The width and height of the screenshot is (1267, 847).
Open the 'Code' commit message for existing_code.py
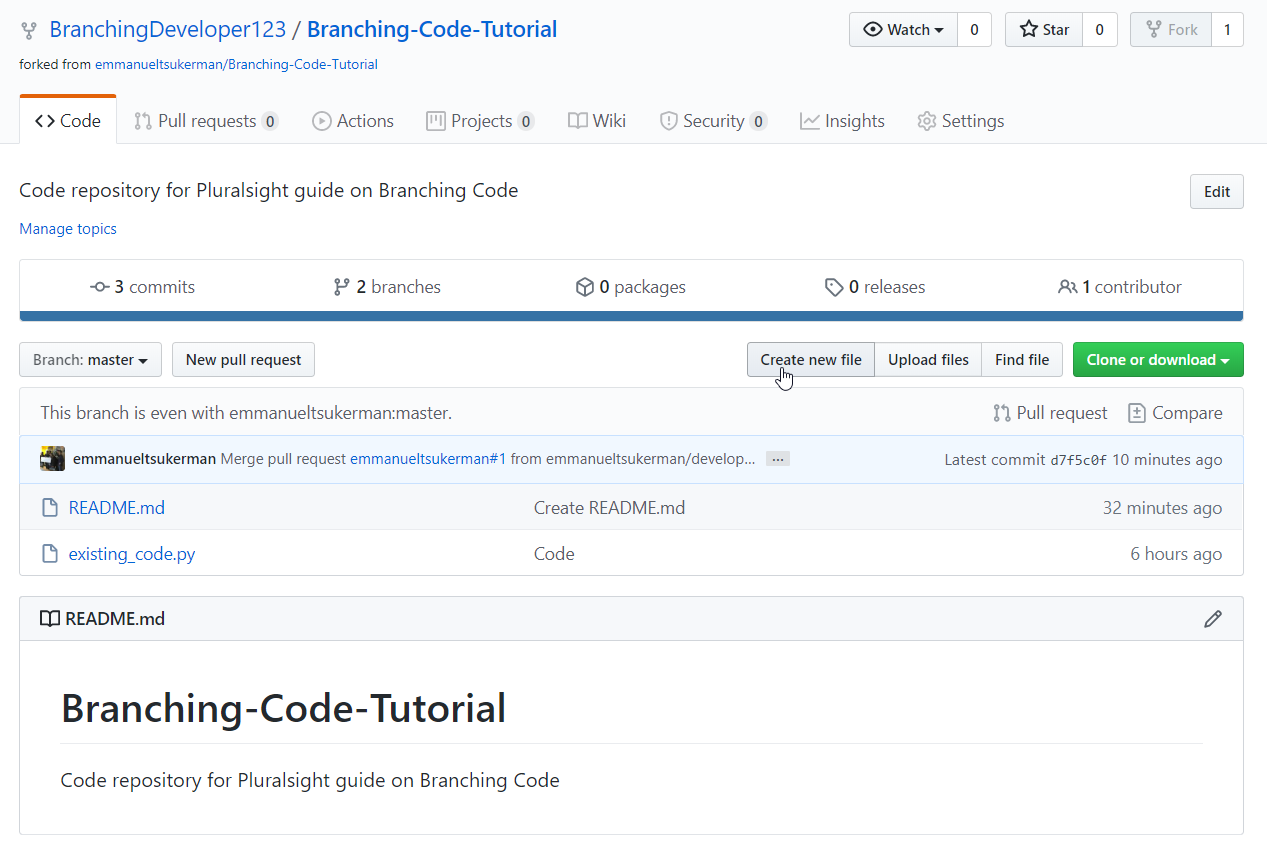(554, 554)
